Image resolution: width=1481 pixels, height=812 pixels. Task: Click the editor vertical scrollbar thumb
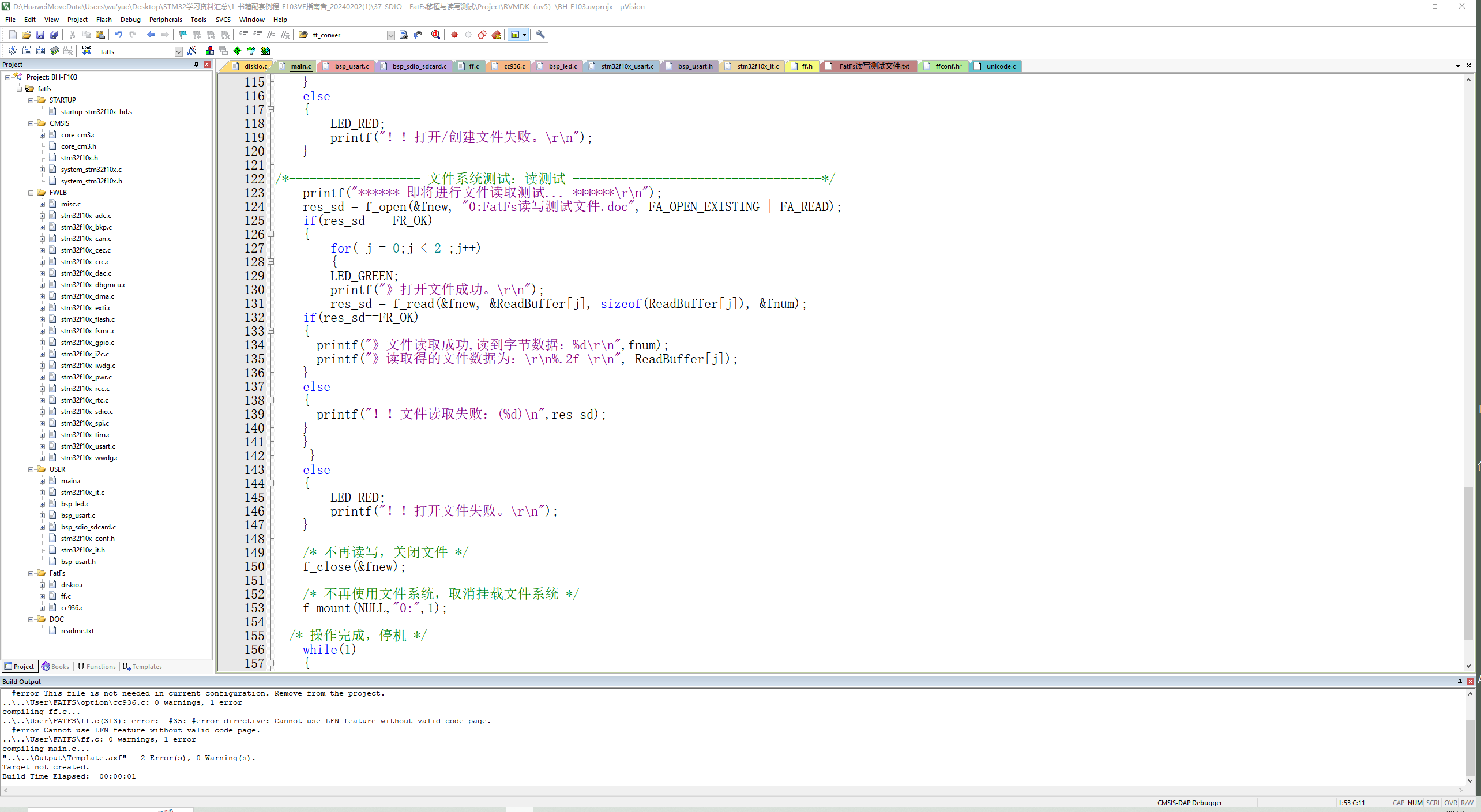click(1468, 563)
